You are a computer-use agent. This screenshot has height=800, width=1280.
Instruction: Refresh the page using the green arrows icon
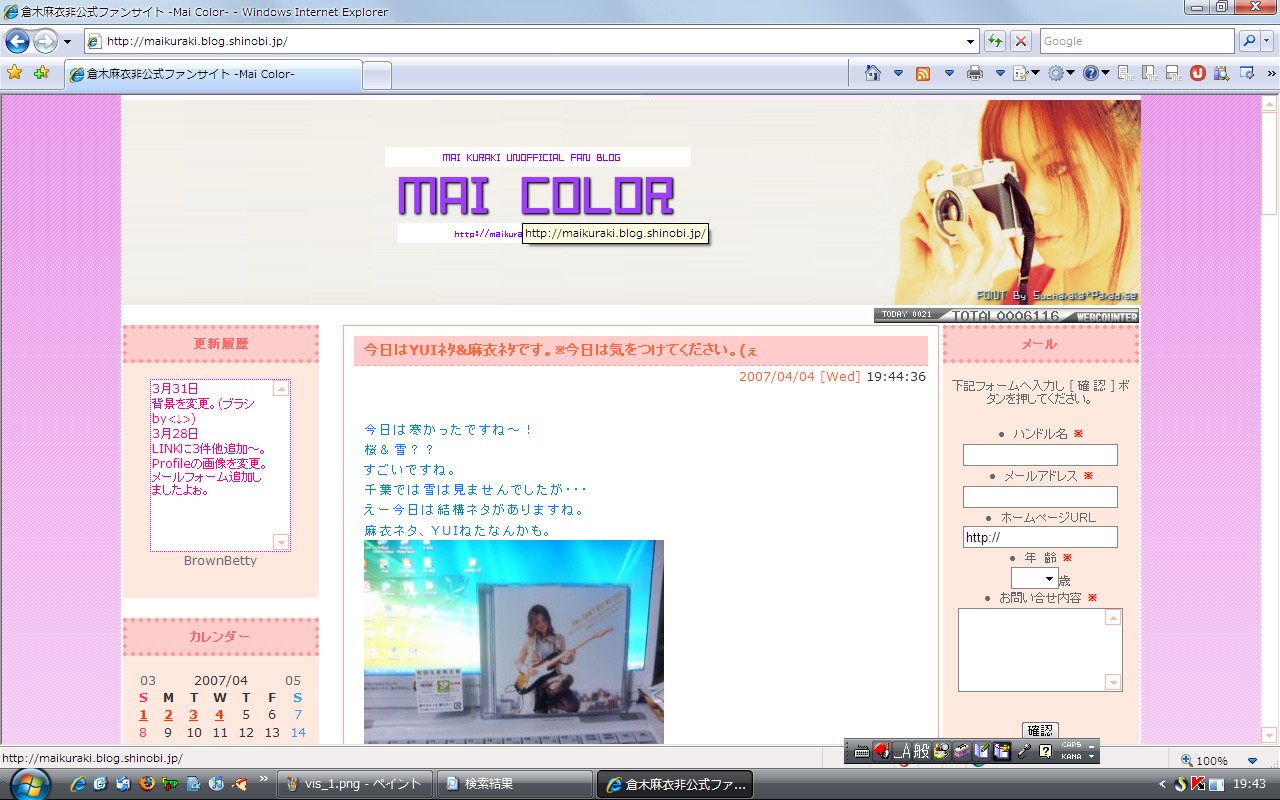pyautogui.click(x=995, y=41)
